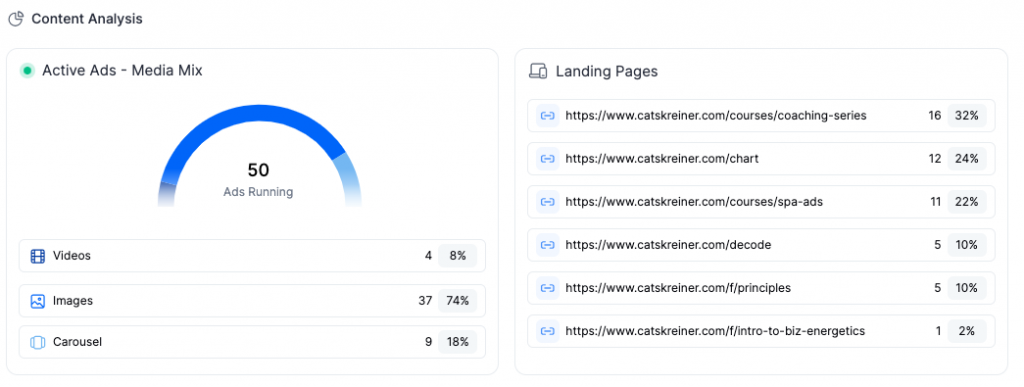The image size is (1024, 387).
Task: Click the Carousel icon
Action: (x=38, y=342)
